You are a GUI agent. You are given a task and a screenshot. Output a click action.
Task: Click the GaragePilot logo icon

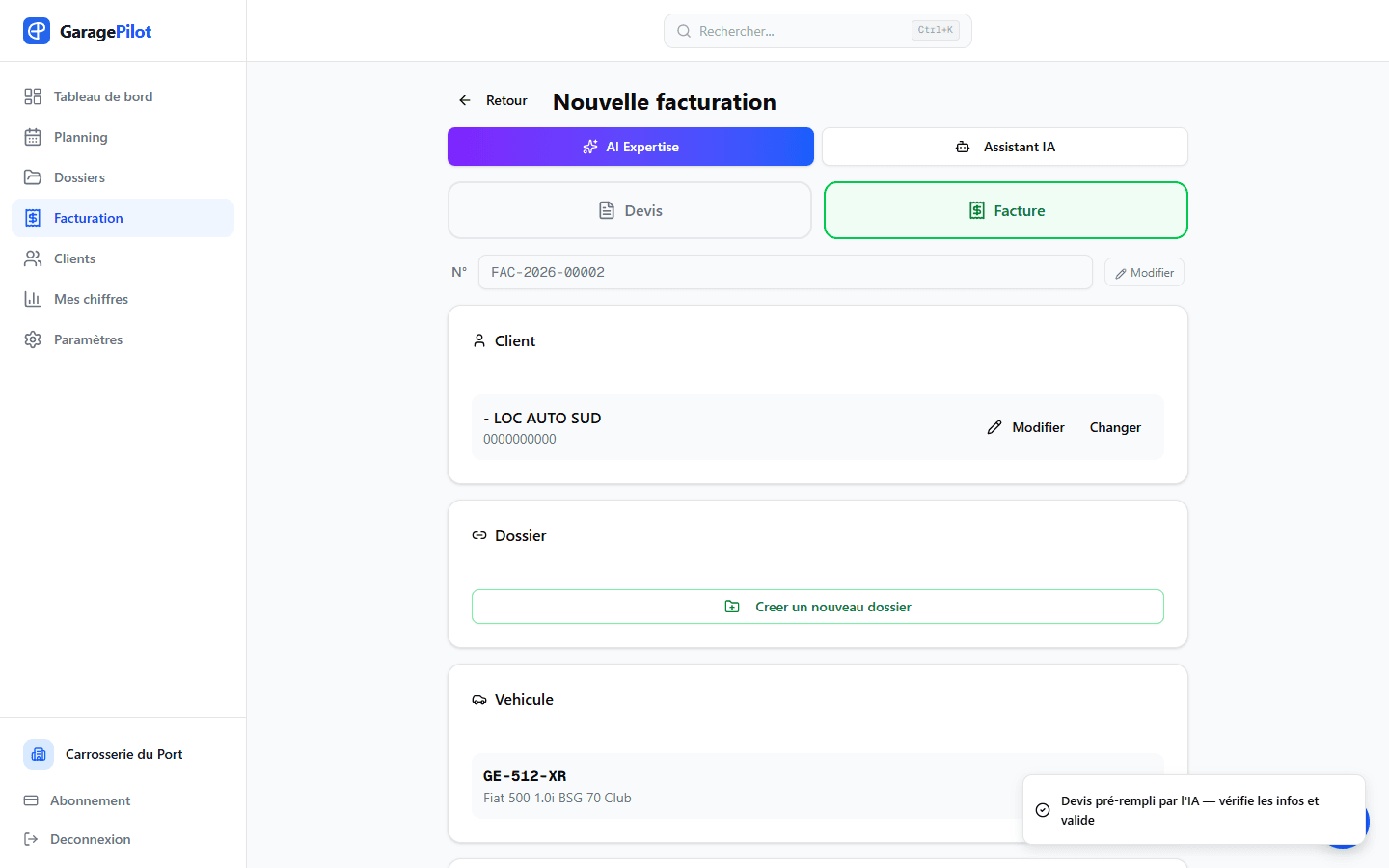coord(37,31)
